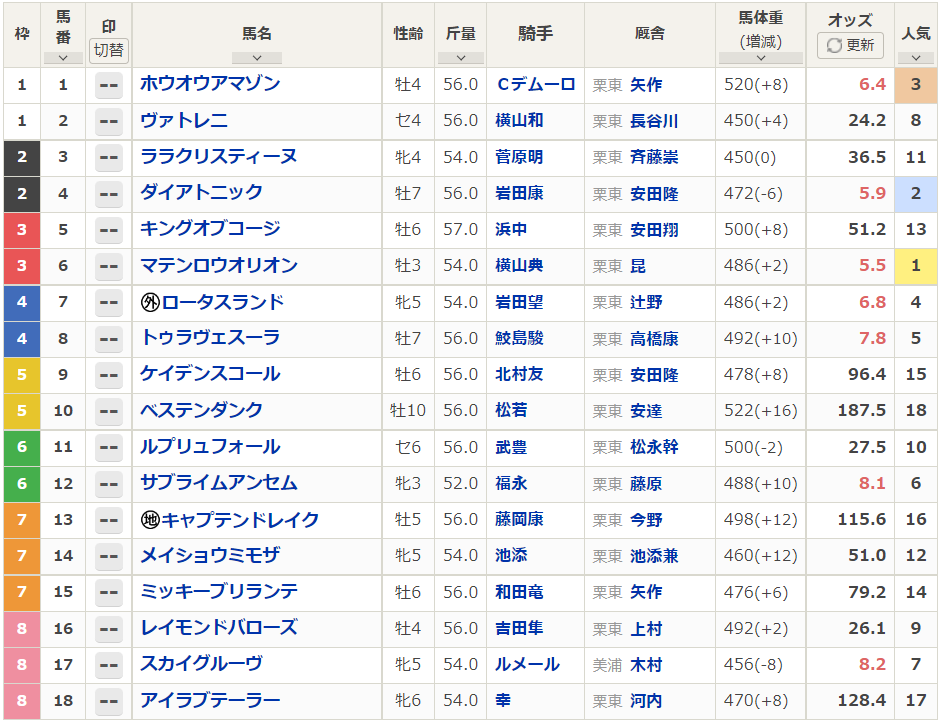938x720 pixels.
Task: Open the 斤量 sort dropdown arrow
Action: click(x=461, y=58)
